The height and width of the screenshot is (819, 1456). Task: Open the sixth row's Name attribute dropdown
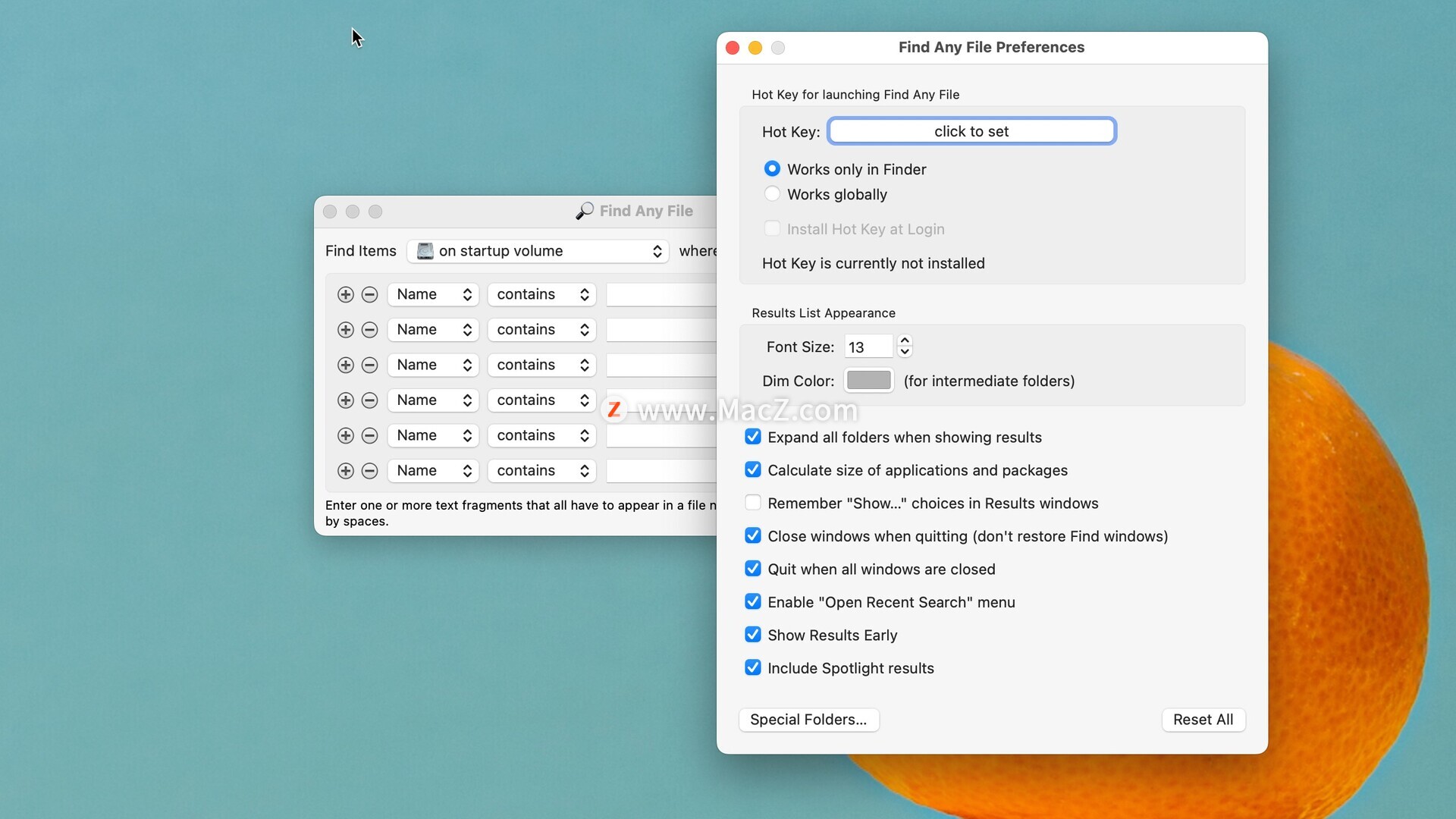[433, 471]
